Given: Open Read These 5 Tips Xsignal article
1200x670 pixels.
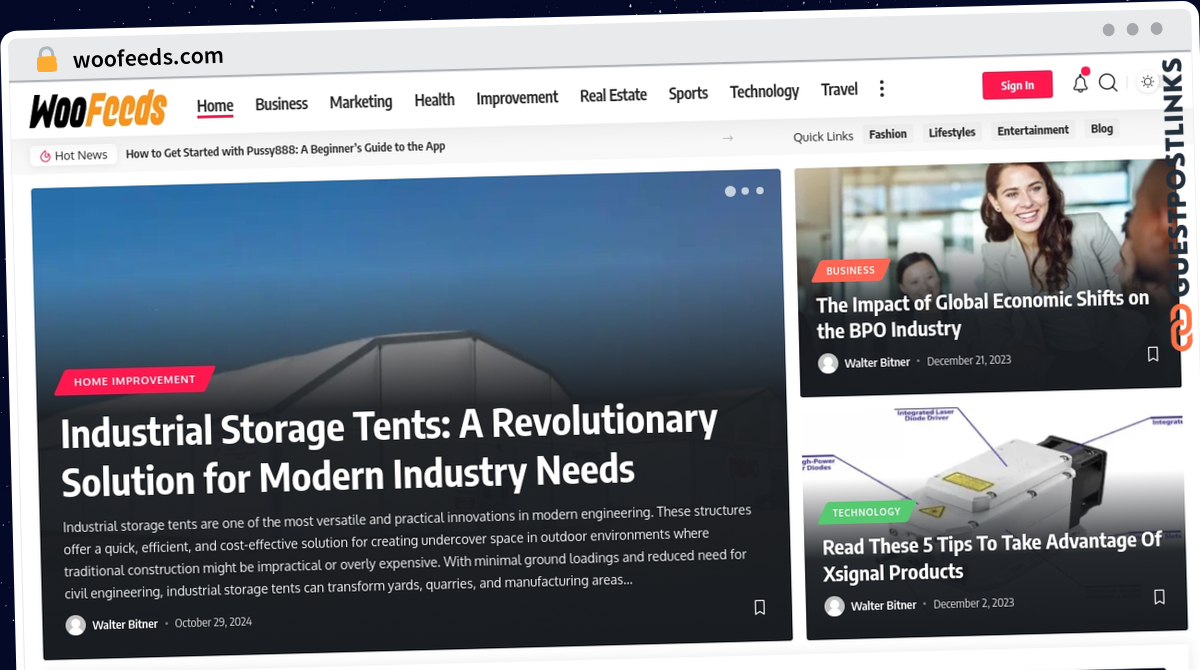Looking at the screenshot, I should (992, 557).
